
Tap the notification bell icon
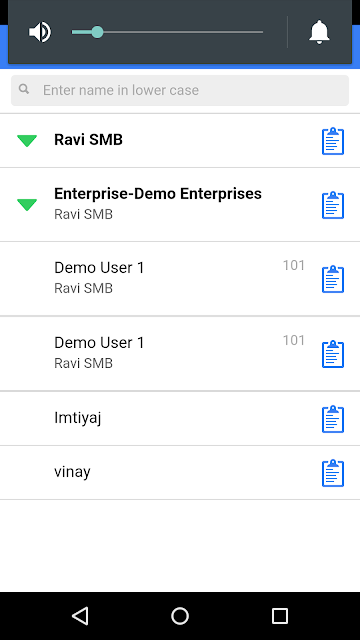(319, 32)
